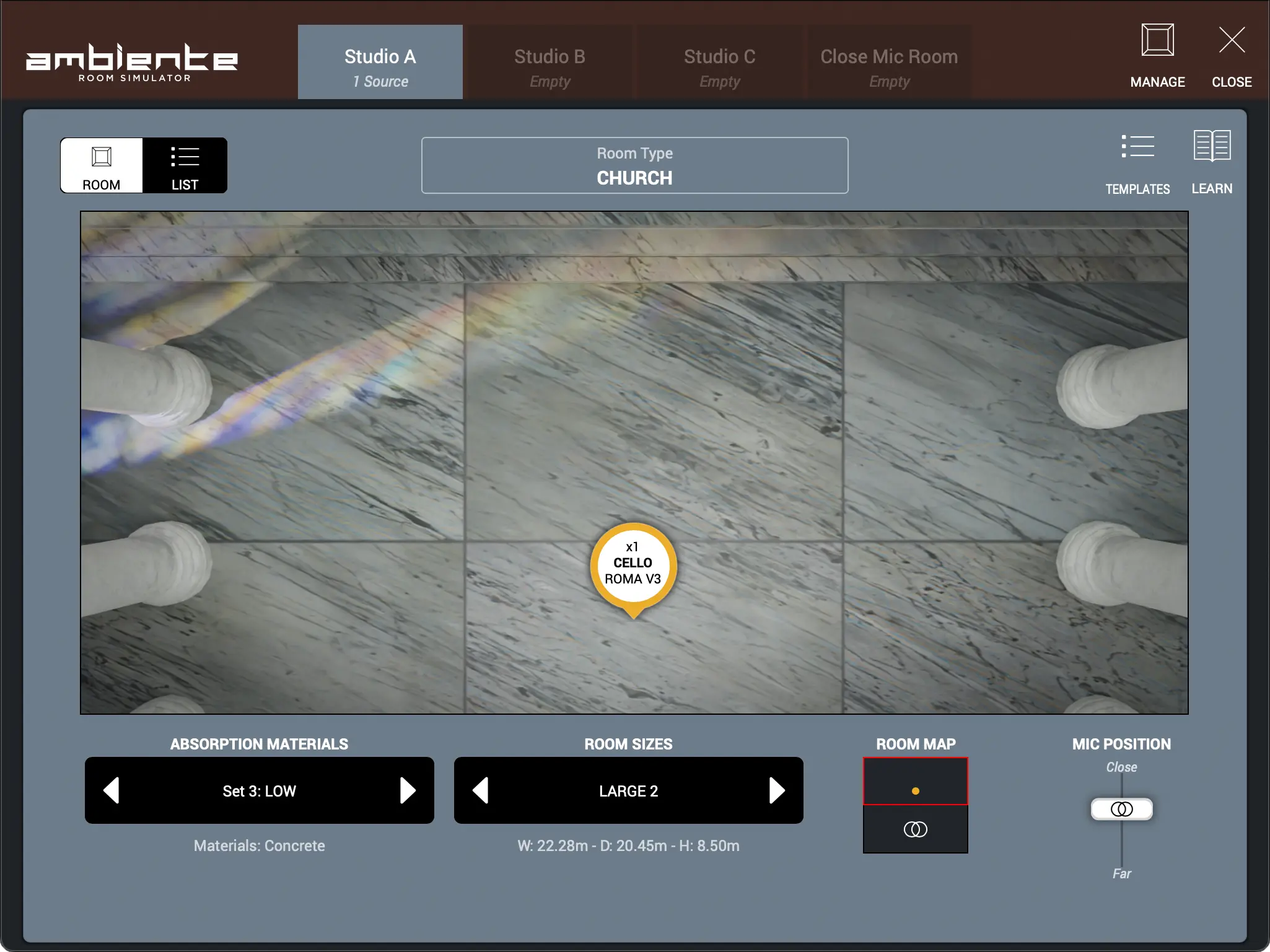Open the Room Type Church selector

634,166
